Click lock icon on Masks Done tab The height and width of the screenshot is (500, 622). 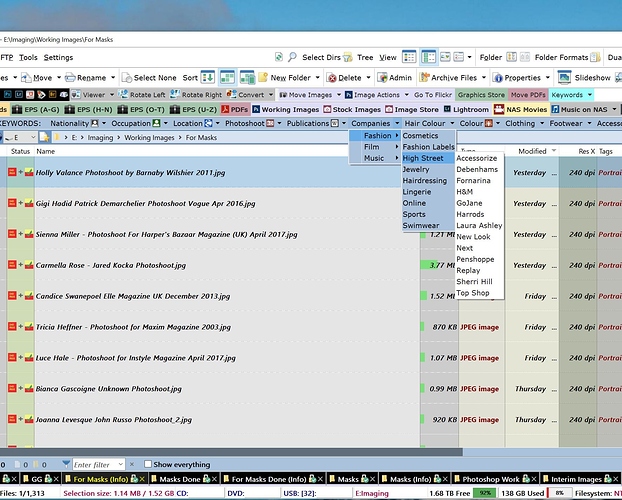click(x=206, y=479)
